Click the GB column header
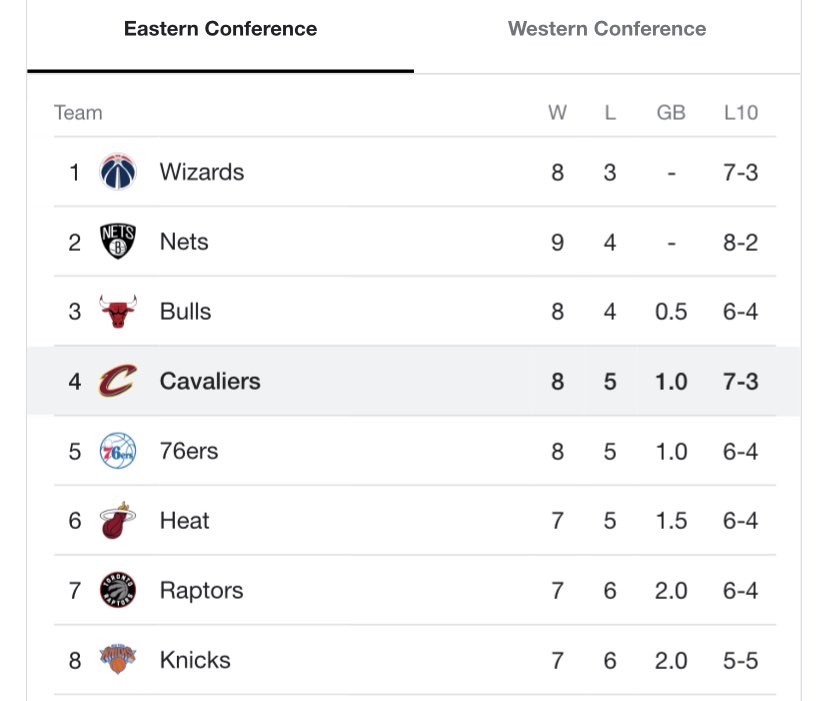 [x=671, y=113]
